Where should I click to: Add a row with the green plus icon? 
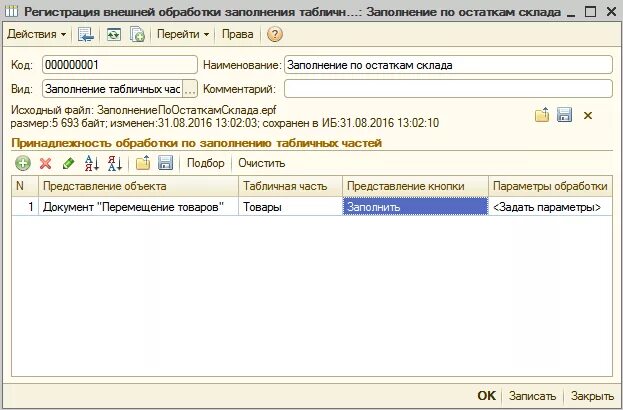click(x=23, y=163)
